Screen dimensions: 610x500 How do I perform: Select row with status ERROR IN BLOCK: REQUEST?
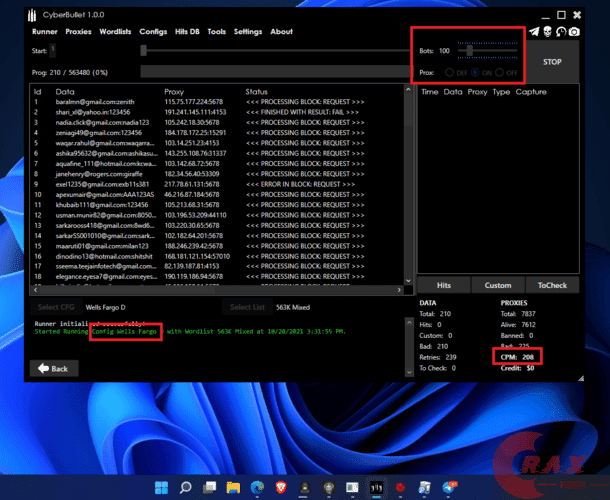(218, 184)
